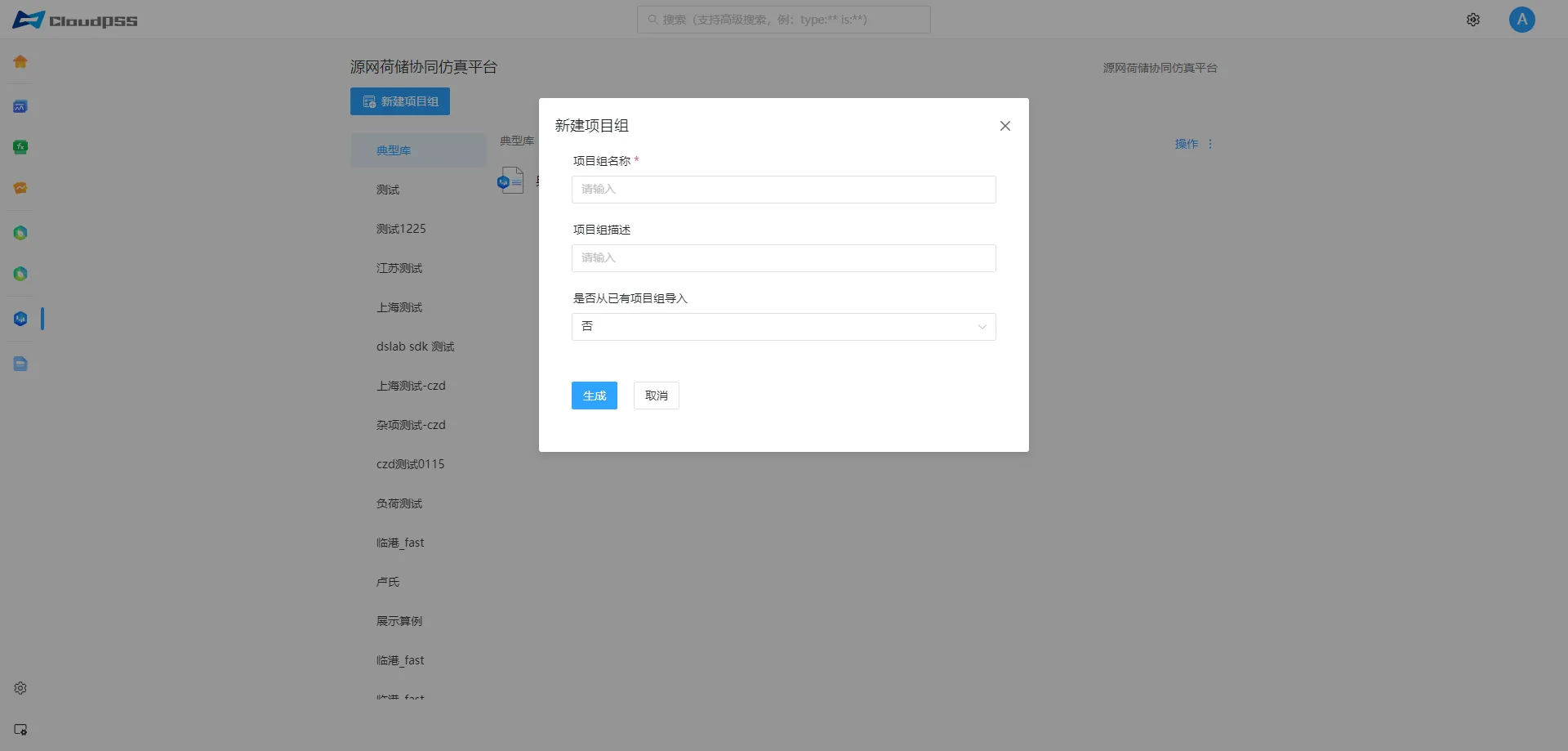Image resolution: width=1568 pixels, height=751 pixels.
Task: Open sidebar settings gear at bottom
Action: pyautogui.click(x=20, y=688)
